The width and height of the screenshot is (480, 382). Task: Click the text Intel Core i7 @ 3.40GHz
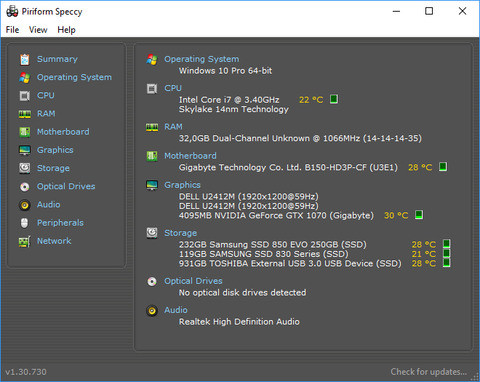[229, 100]
